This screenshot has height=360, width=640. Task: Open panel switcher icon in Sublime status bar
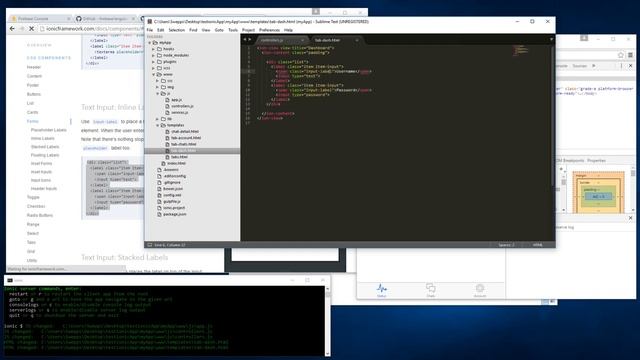[150, 245]
